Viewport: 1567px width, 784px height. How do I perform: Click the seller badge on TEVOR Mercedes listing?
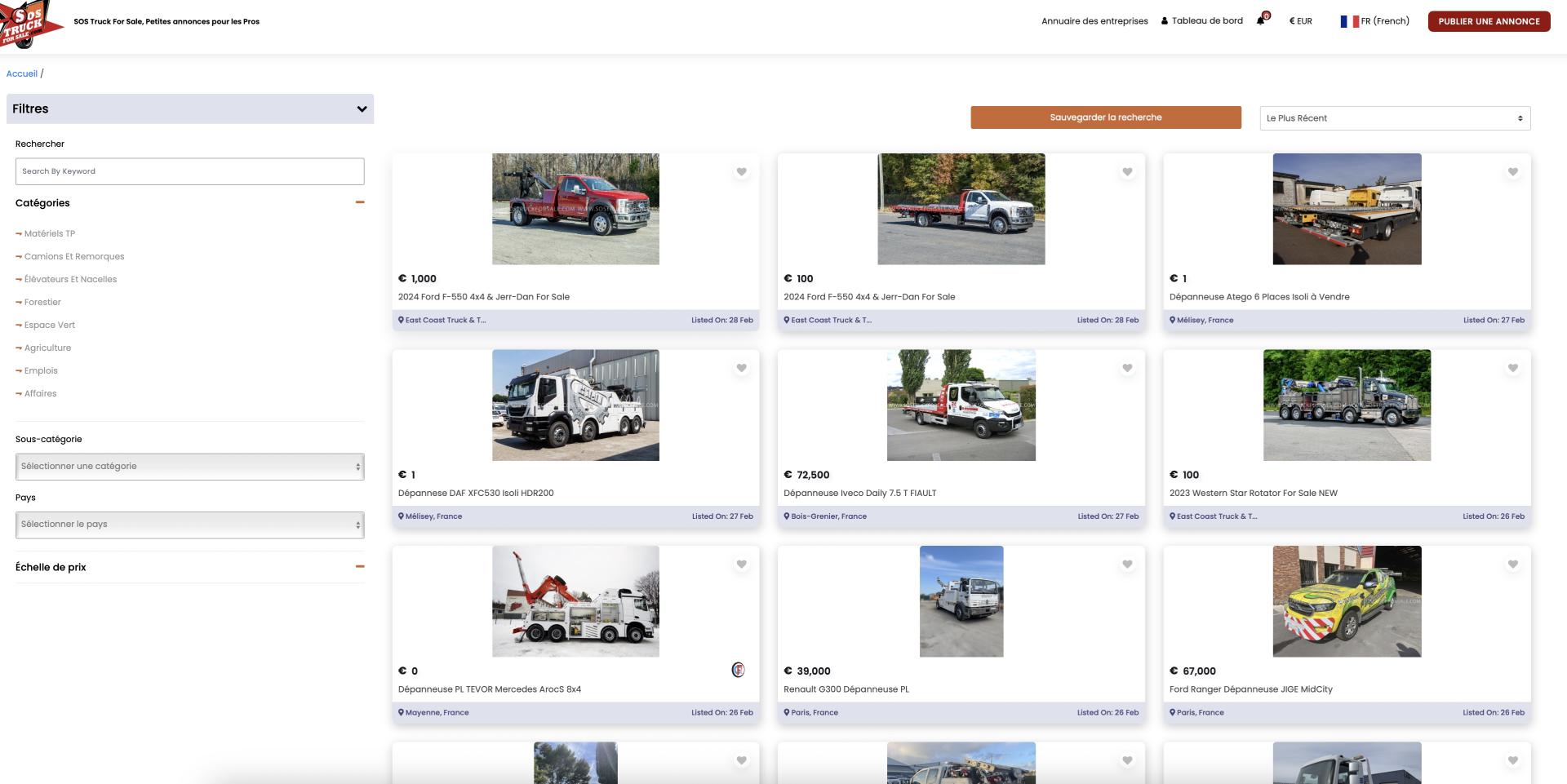(x=738, y=670)
